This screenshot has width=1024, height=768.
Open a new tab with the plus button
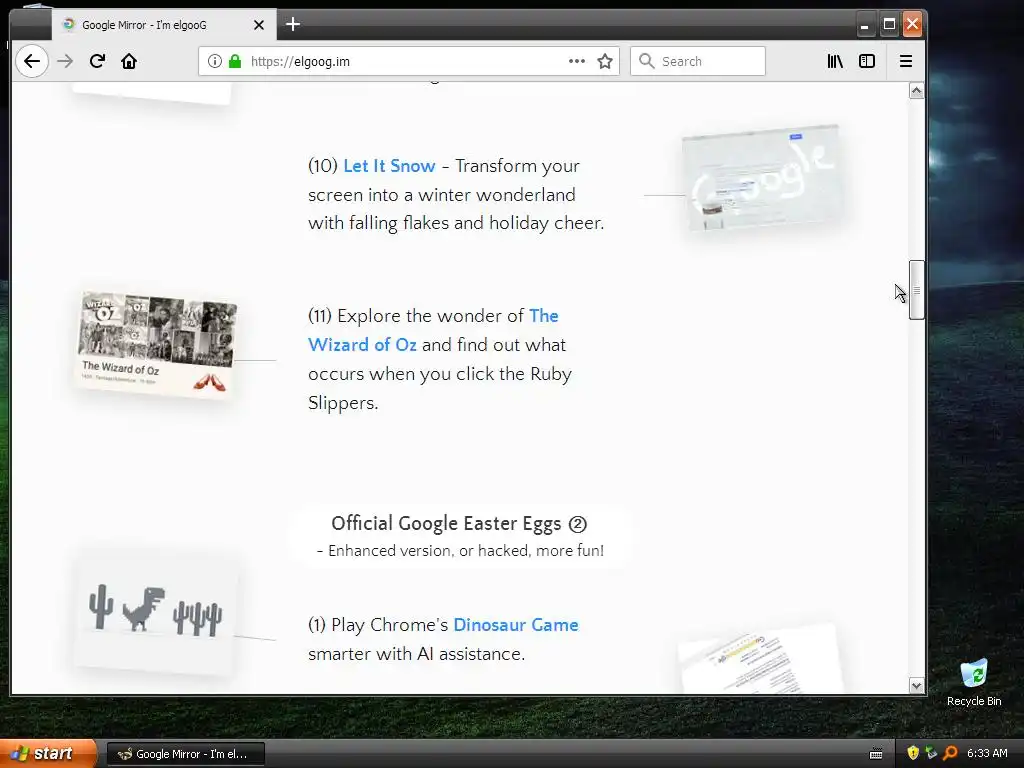293,25
